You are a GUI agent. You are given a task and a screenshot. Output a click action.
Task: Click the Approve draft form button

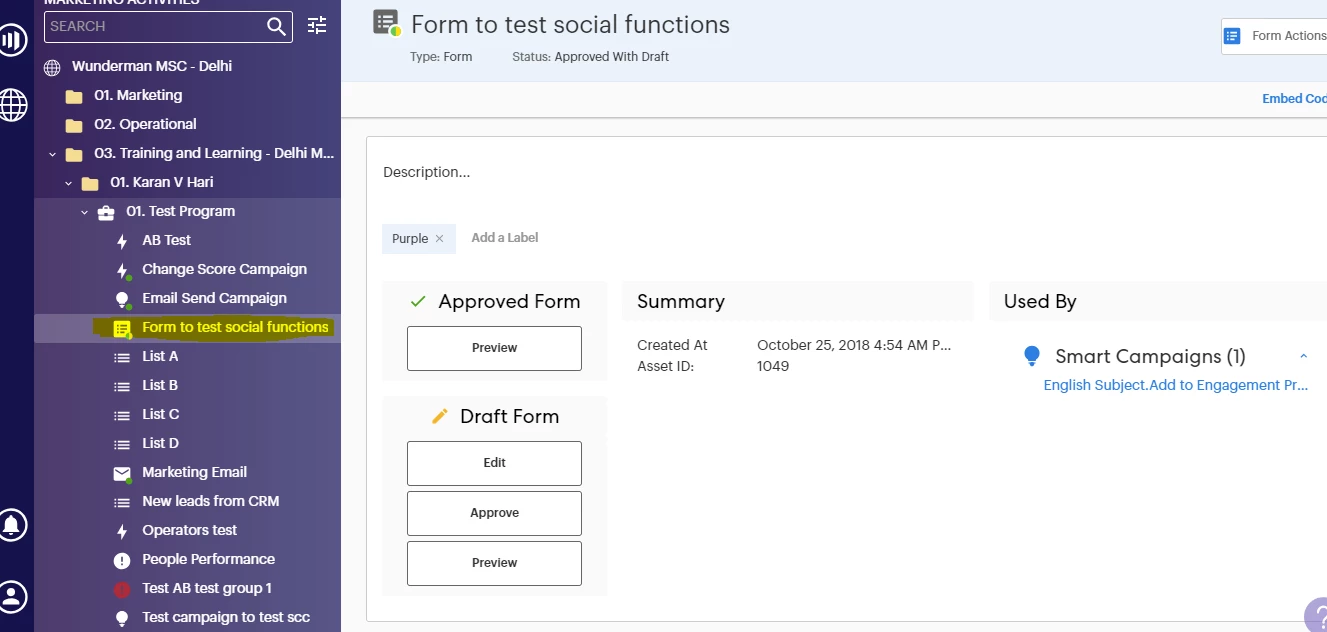point(494,513)
